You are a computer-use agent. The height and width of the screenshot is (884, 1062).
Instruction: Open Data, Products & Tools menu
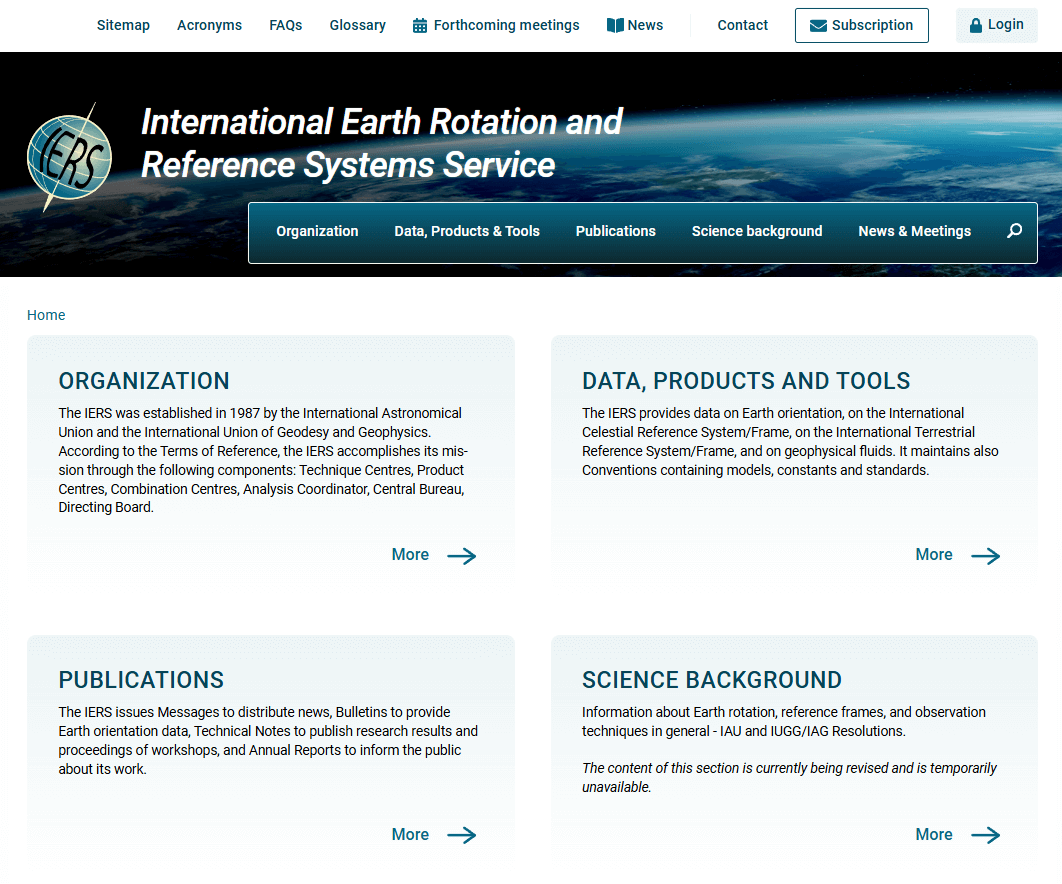(x=467, y=231)
